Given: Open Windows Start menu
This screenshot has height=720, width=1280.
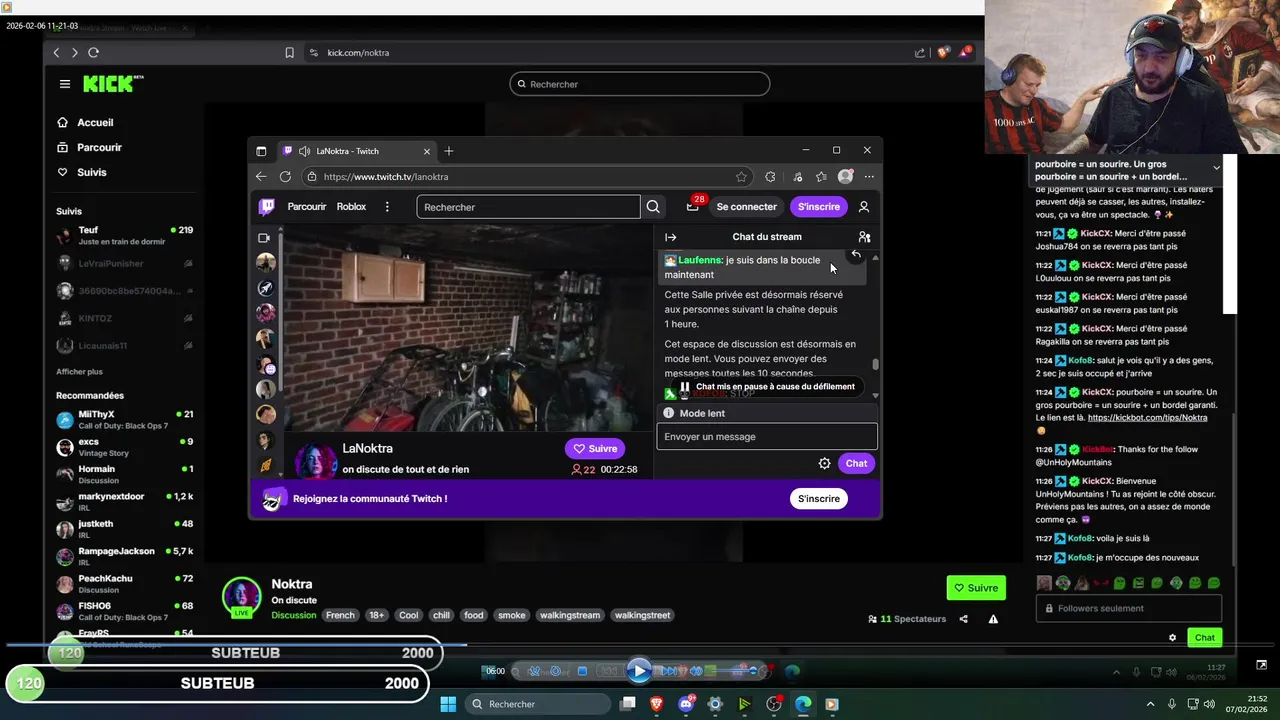Looking at the screenshot, I should point(448,704).
